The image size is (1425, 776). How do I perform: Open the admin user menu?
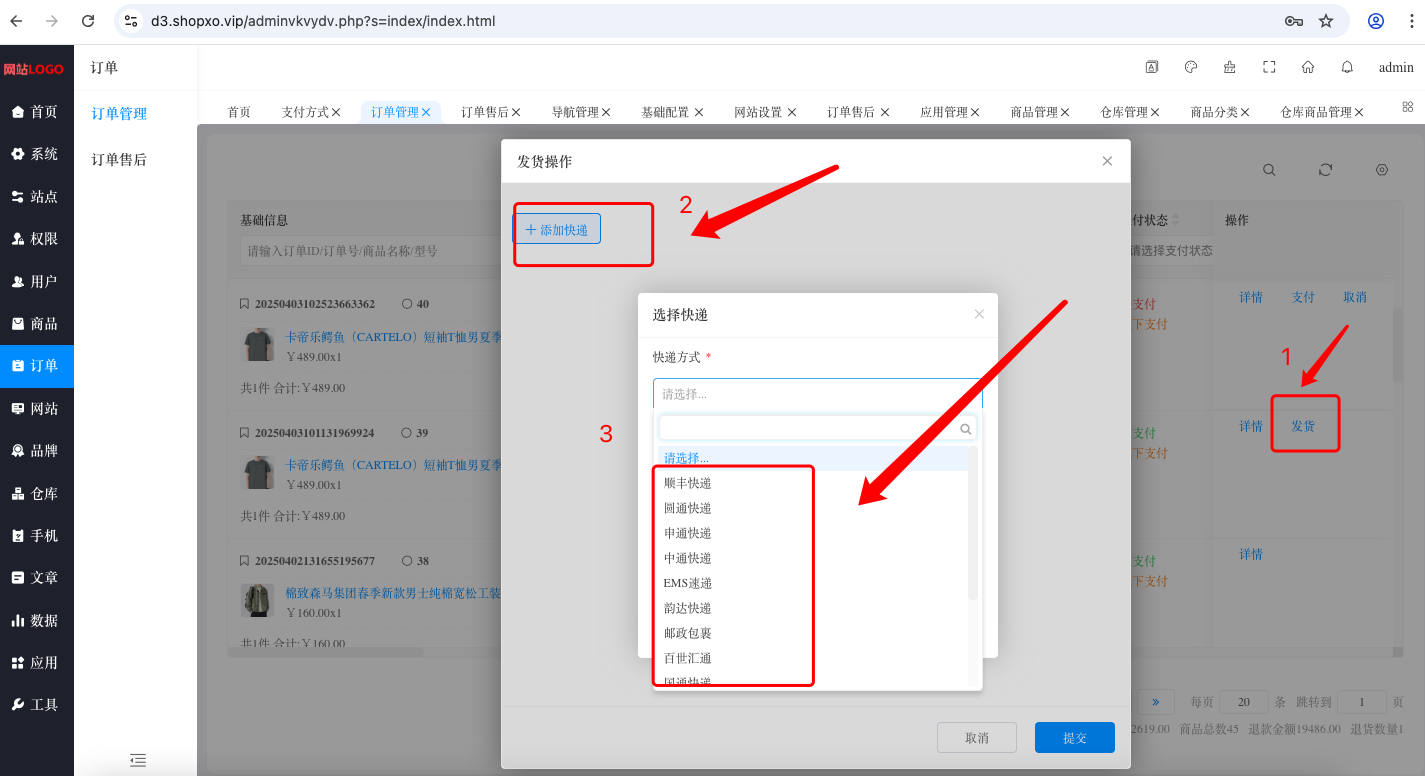point(1396,67)
